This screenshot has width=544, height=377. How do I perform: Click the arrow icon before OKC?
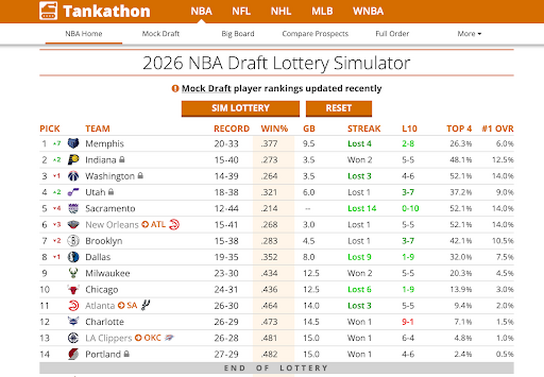pyautogui.click(x=138, y=337)
